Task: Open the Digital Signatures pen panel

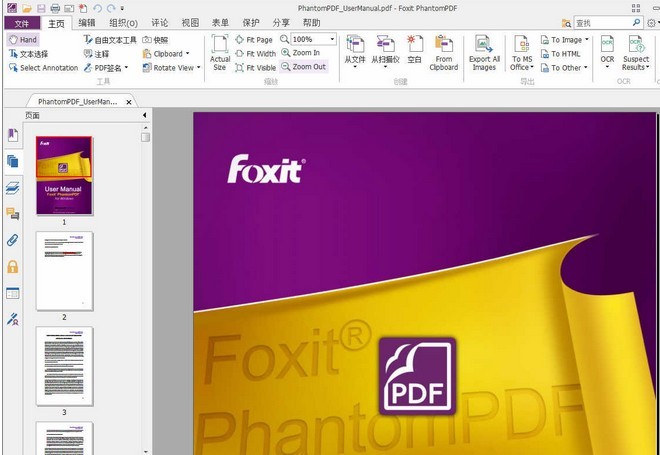Action: pyautogui.click(x=13, y=319)
